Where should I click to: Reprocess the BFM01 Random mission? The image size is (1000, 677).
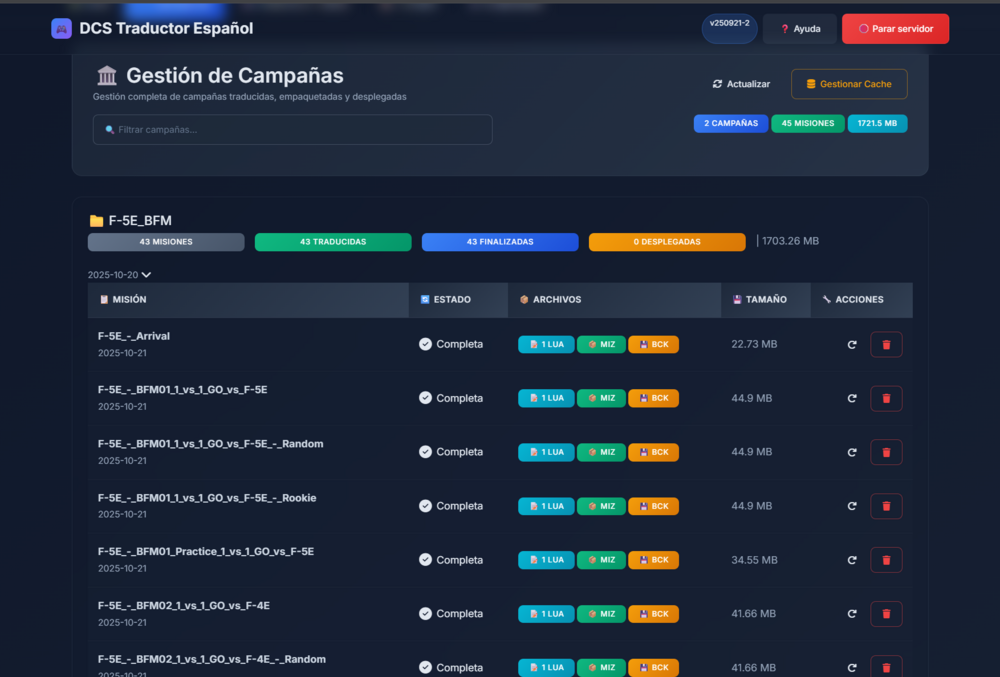(x=851, y=453)
